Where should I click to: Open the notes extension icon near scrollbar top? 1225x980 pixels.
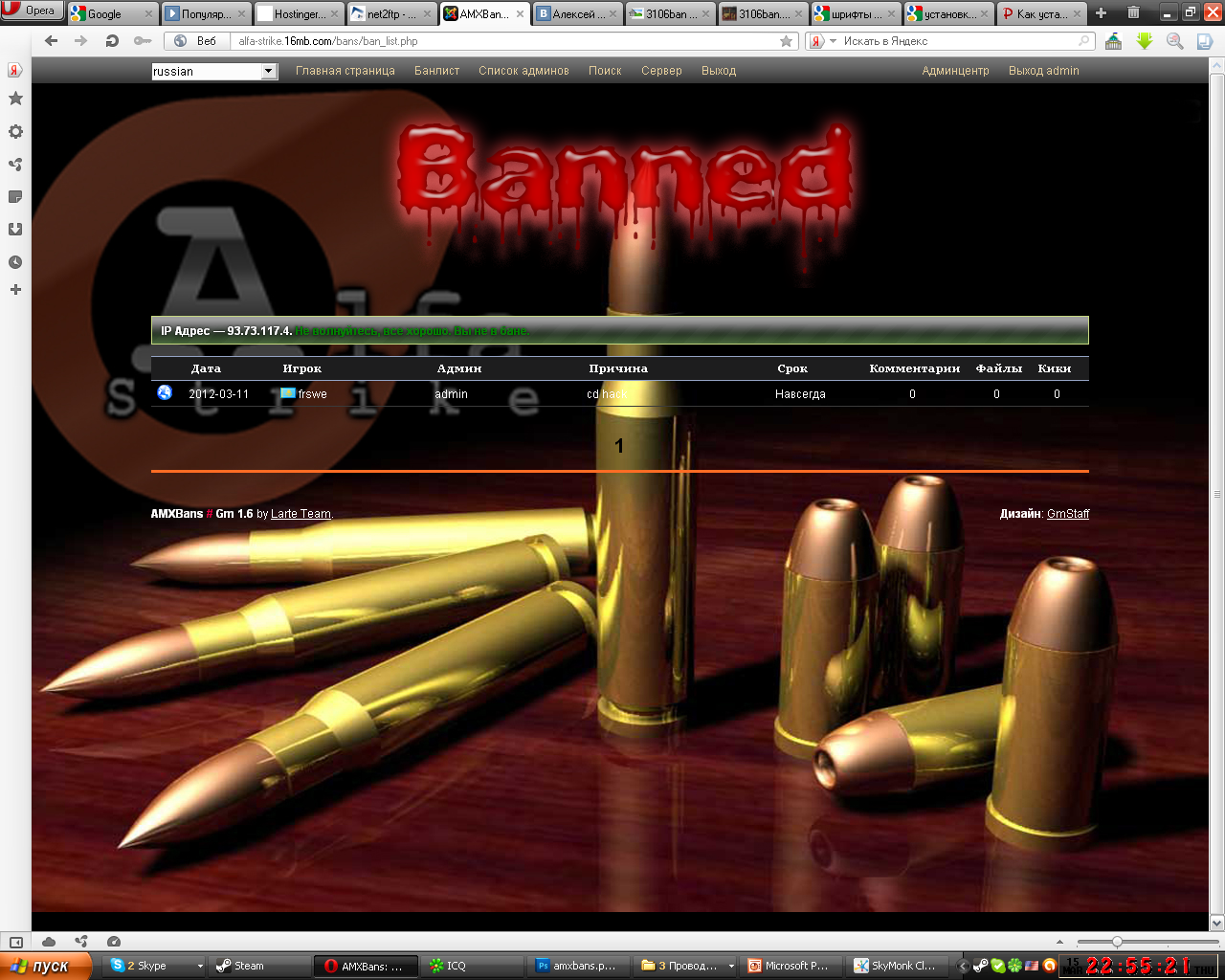(x=1206, y=41)
